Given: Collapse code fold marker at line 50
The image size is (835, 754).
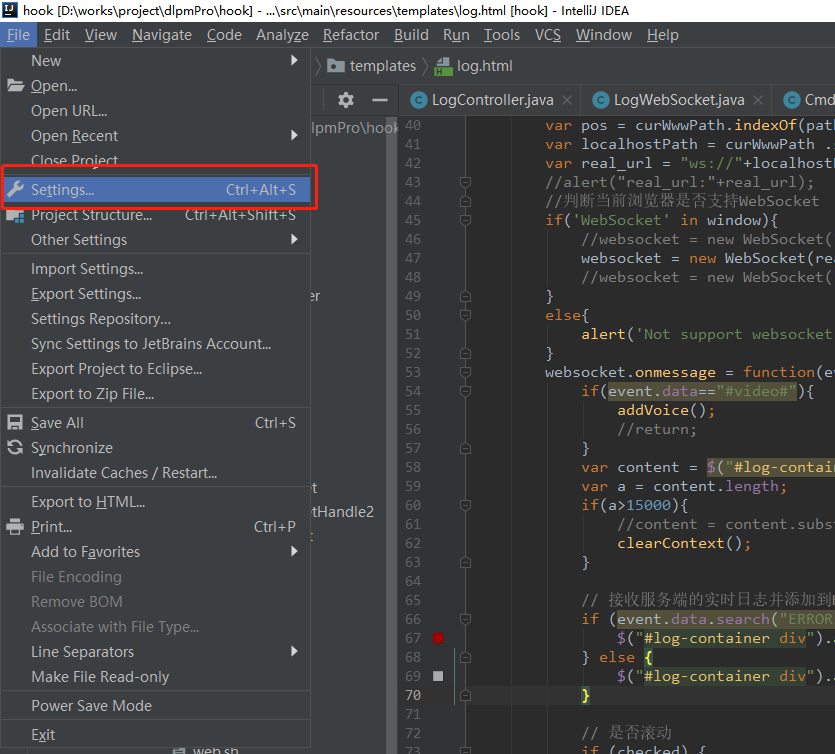Looking at the screenshot, I should point(465,315).
